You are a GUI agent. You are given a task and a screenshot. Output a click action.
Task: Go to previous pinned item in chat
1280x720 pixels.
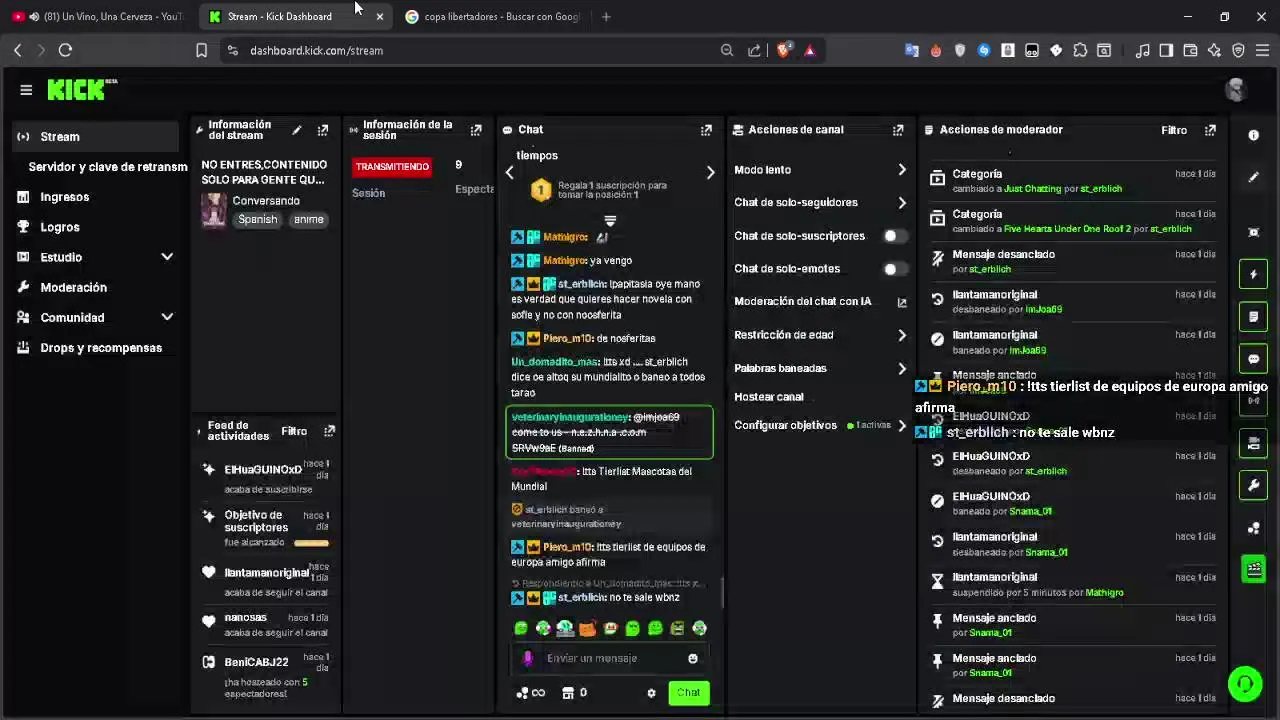(x=509, y=172)
